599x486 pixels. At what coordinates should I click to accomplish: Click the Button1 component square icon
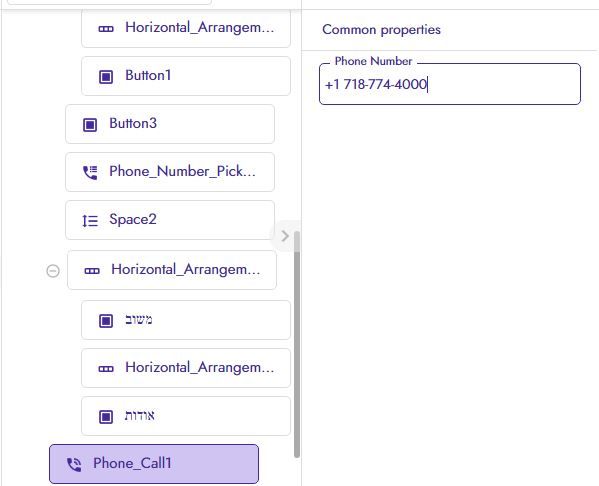click(x=106, y=76)
